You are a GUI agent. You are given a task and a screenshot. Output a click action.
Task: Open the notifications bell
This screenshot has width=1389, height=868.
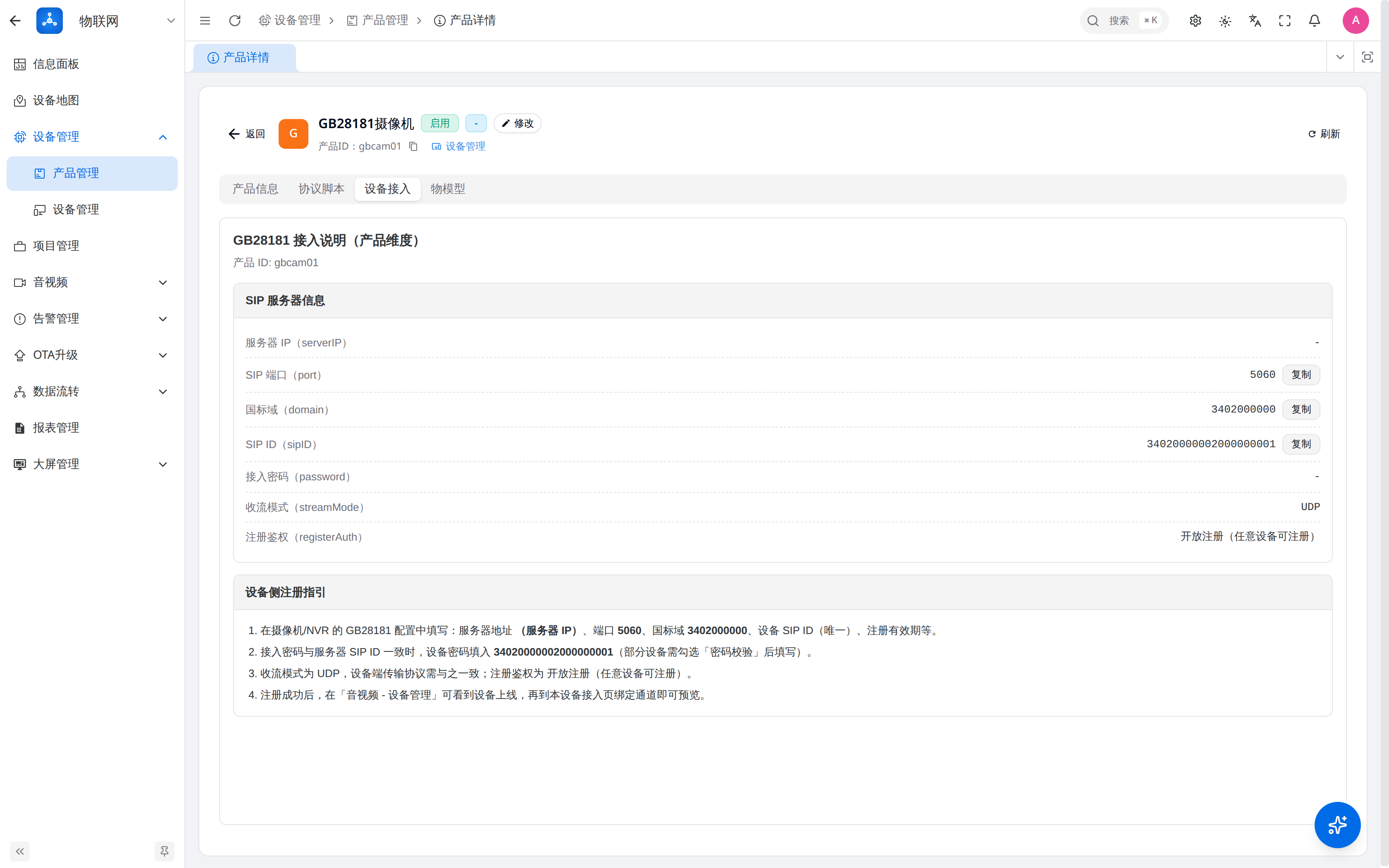(x=1315, y=21)
